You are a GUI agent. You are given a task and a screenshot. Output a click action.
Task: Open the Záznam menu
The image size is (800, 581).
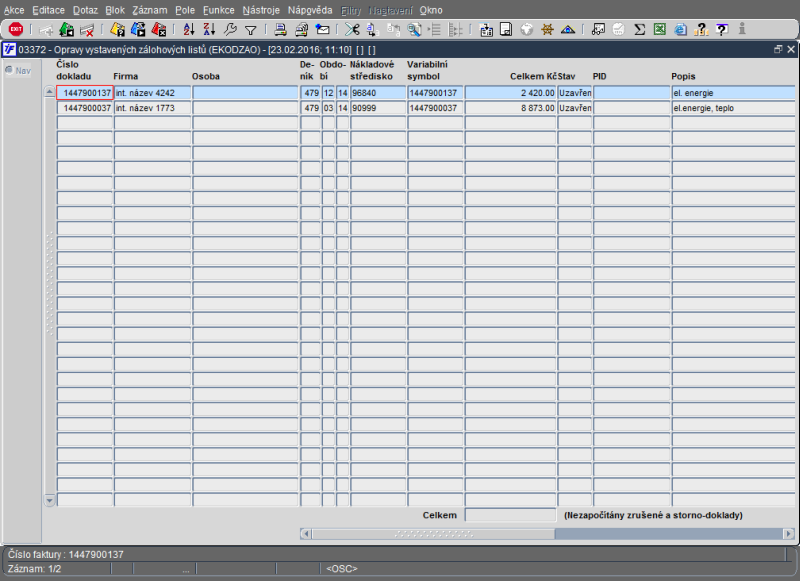149,10
